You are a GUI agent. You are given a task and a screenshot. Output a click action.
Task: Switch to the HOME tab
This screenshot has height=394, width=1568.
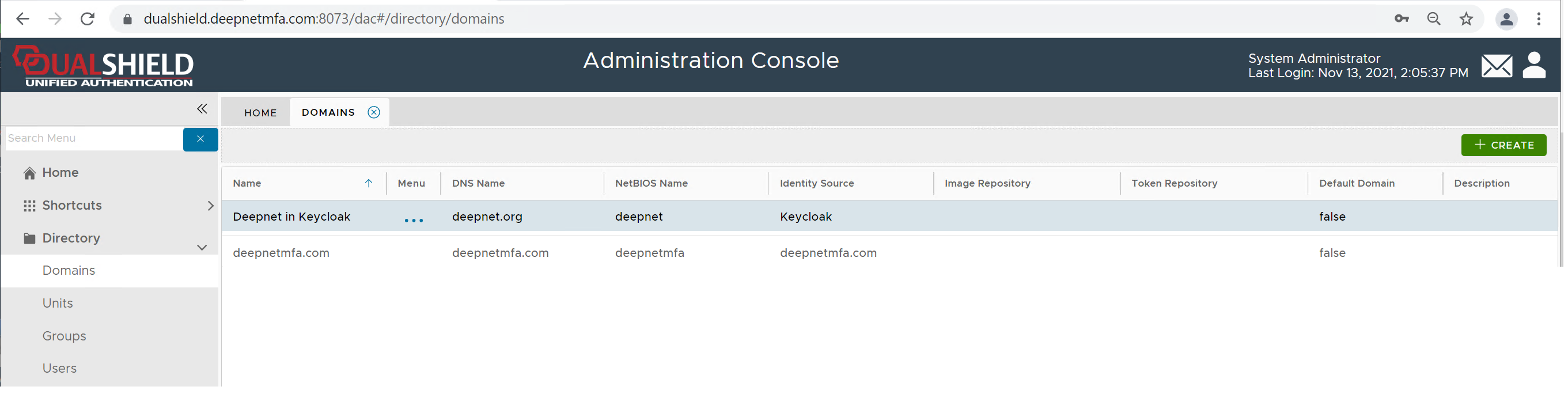[x=260, y=113]
